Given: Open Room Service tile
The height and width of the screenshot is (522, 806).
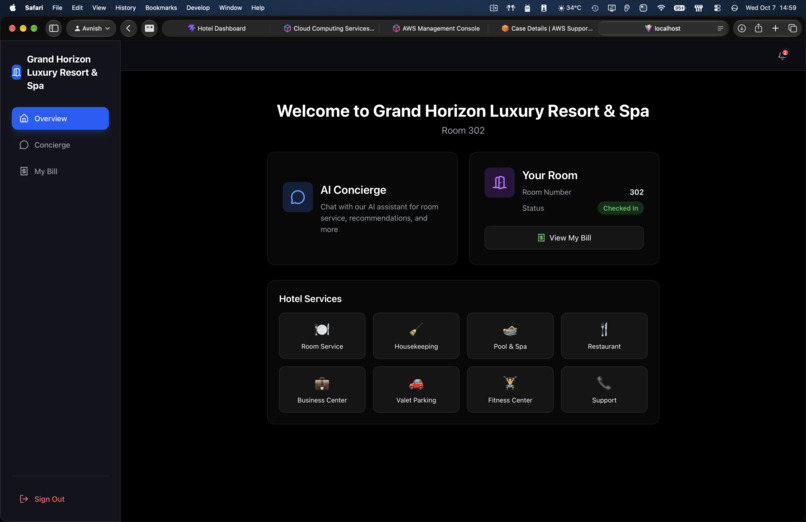Looking at the screenshot, I should click(x=322, y=335).
